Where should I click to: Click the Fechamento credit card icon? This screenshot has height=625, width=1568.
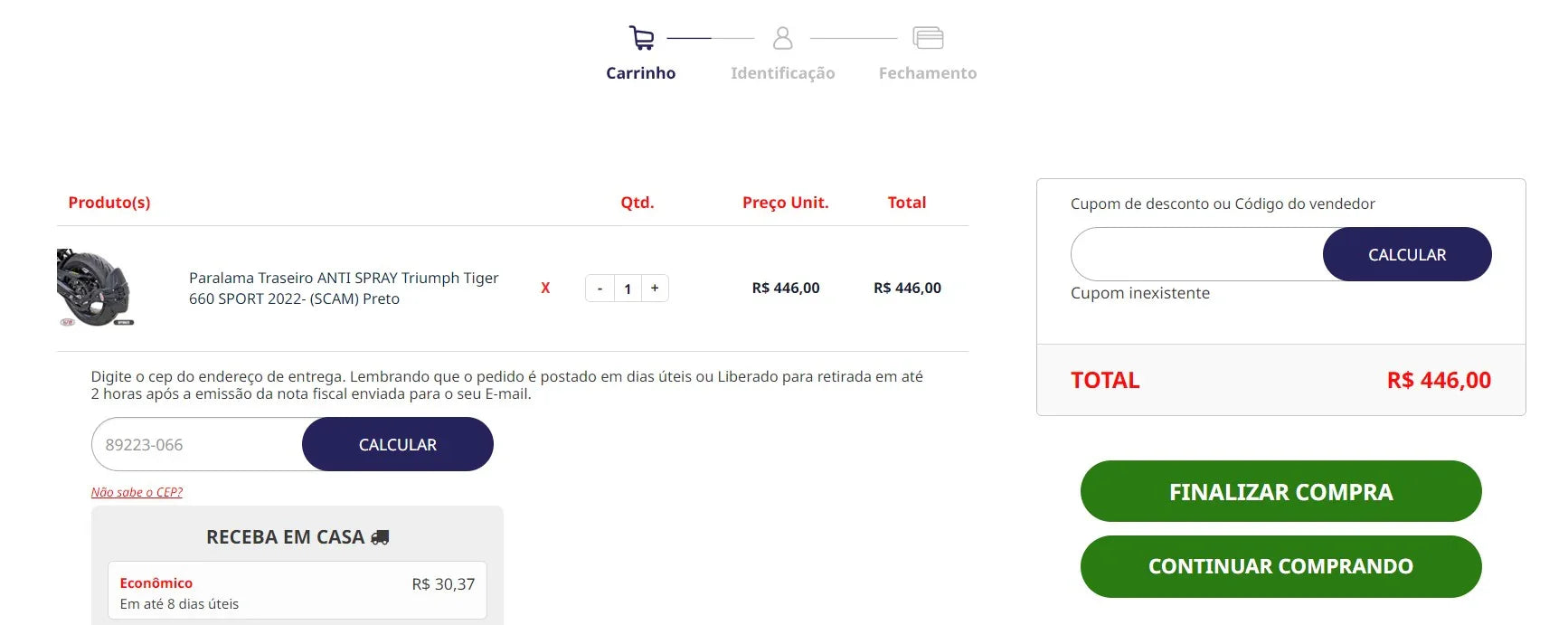pos(928,38)
